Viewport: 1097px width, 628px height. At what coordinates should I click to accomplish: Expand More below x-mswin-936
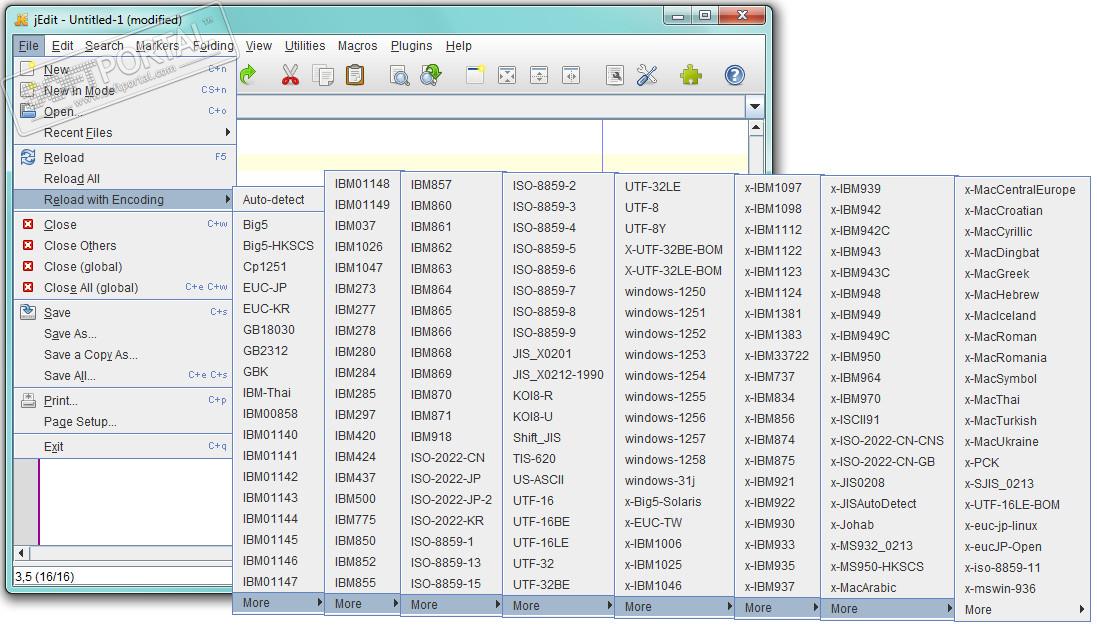tap(1023, 610)
